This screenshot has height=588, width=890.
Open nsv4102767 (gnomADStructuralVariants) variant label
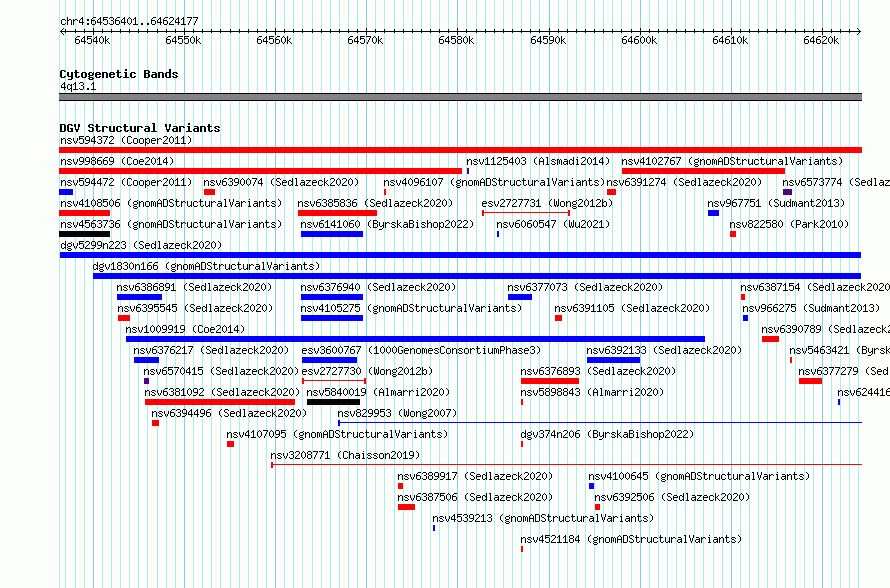click(x=732, y=161)
